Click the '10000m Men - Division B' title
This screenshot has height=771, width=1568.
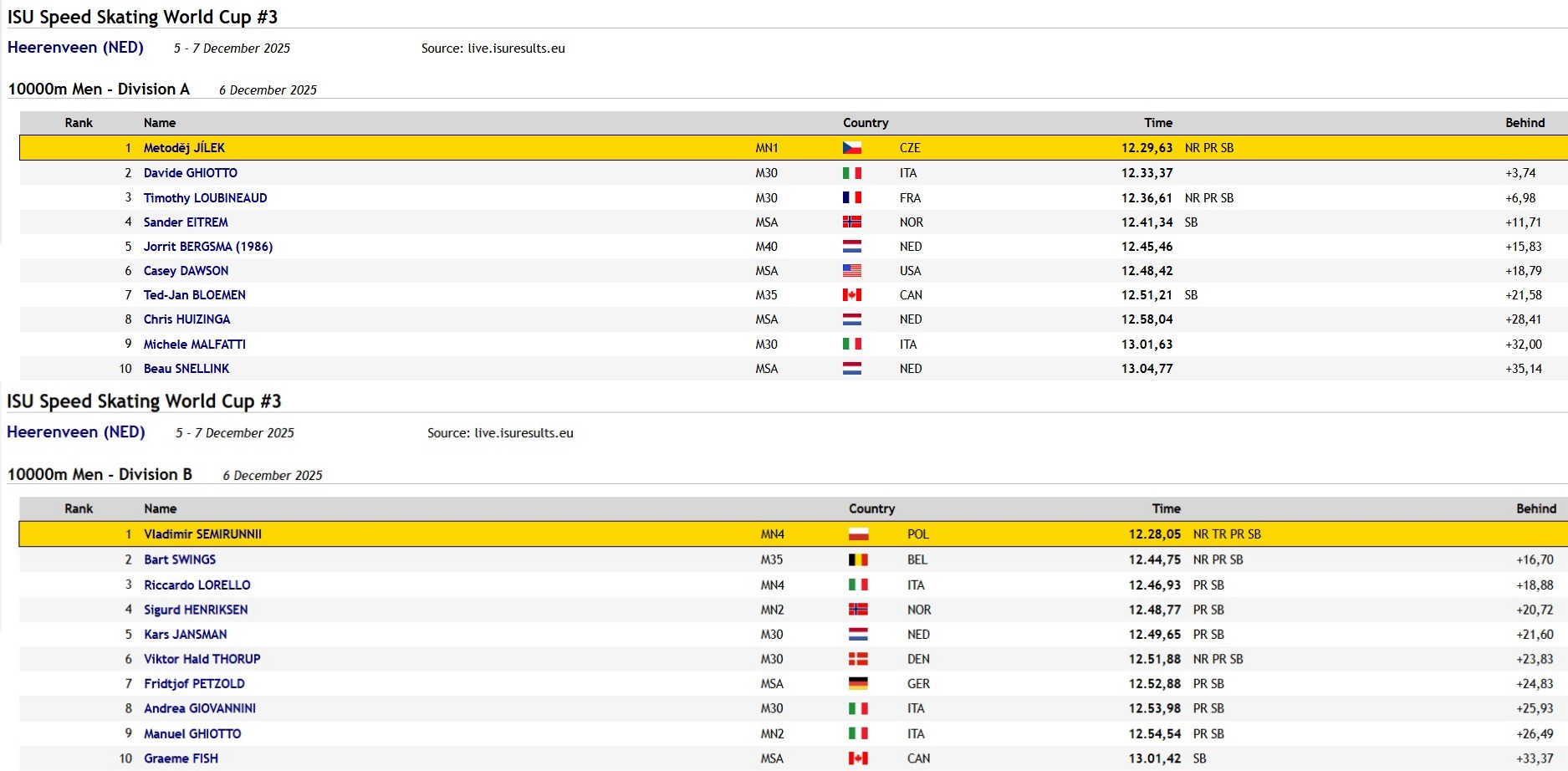[x=100, y=474]
